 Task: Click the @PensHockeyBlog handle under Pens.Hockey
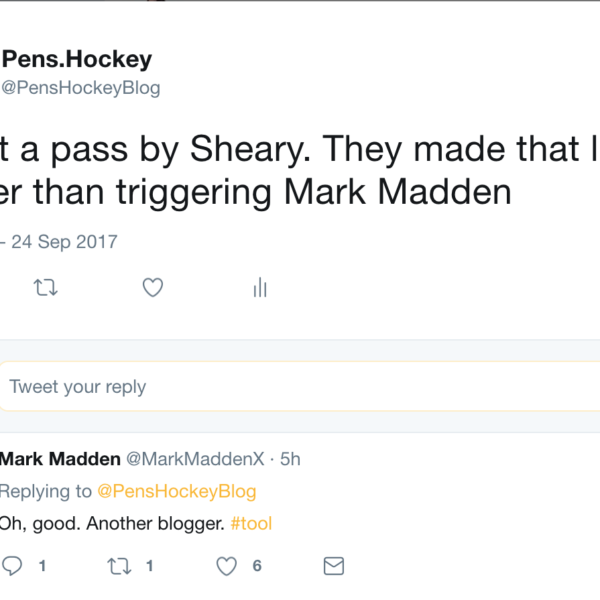click(80, 88)
